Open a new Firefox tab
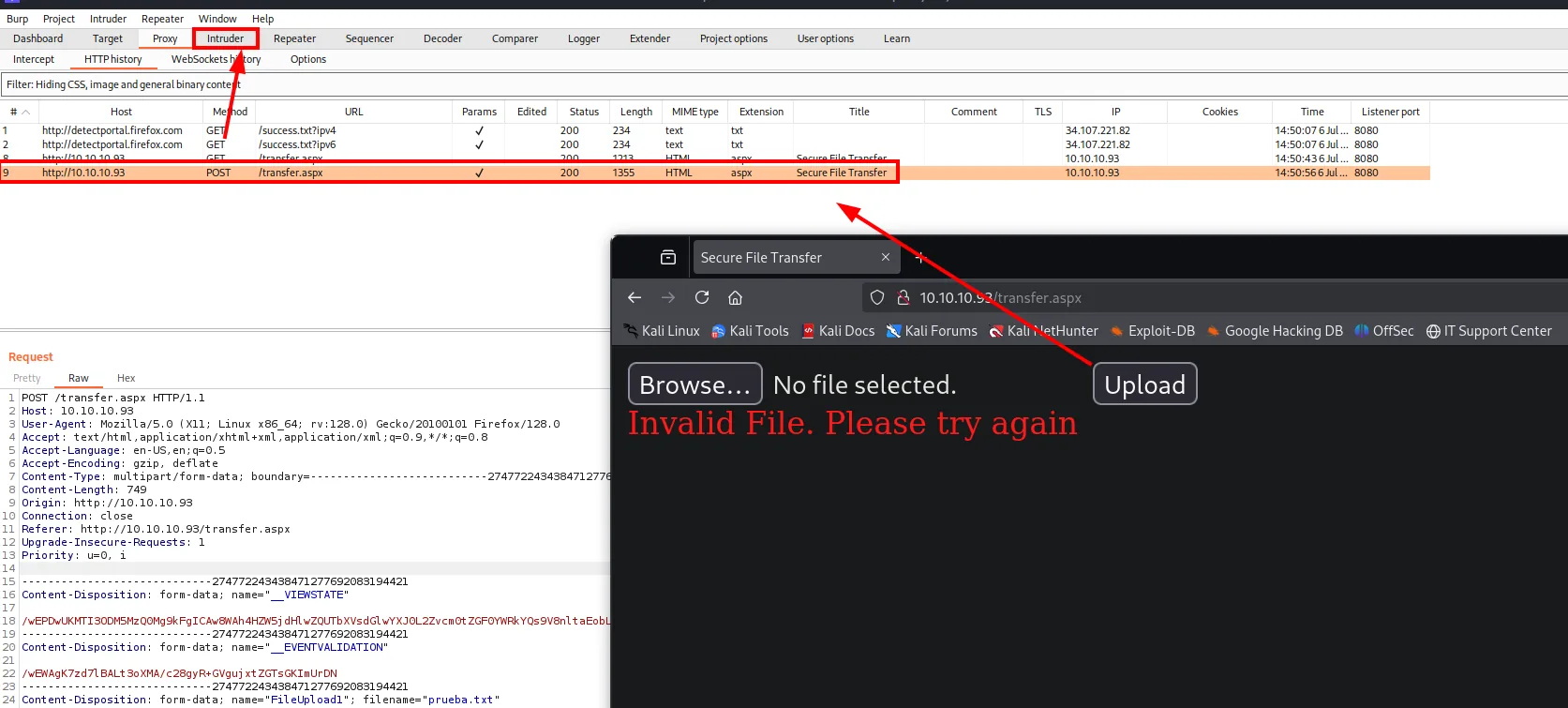This screenshot has height=708, width=1568. click(x=919, y=257)
